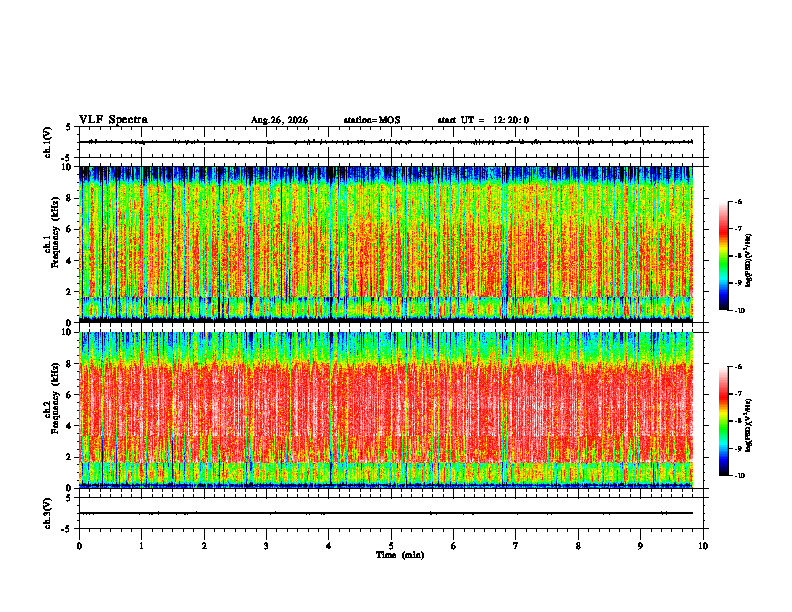
Task: Click the Time (min) axis label
Action: point(400,555)
